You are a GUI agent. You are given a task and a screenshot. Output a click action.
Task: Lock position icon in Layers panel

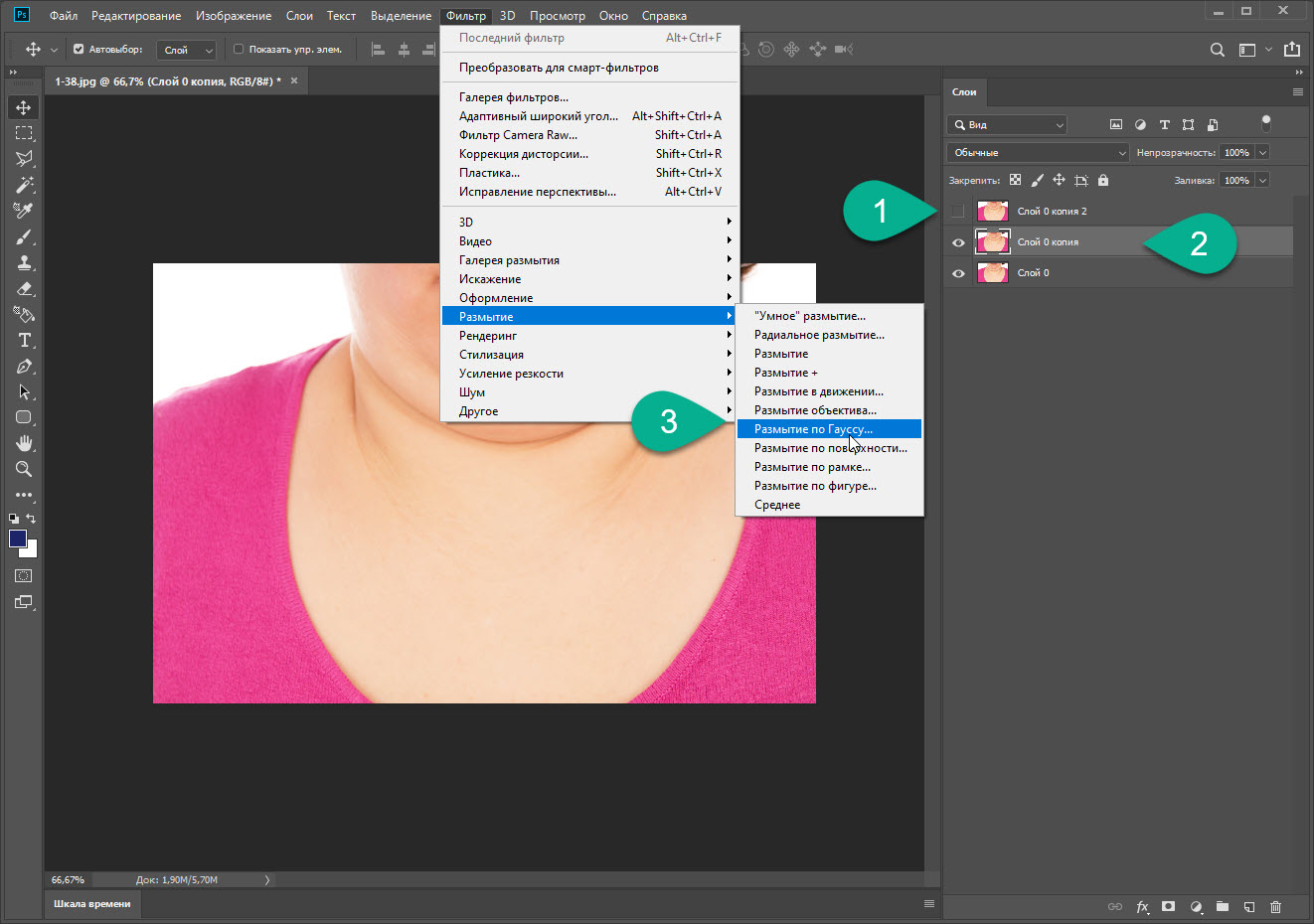pos(1059,180)
